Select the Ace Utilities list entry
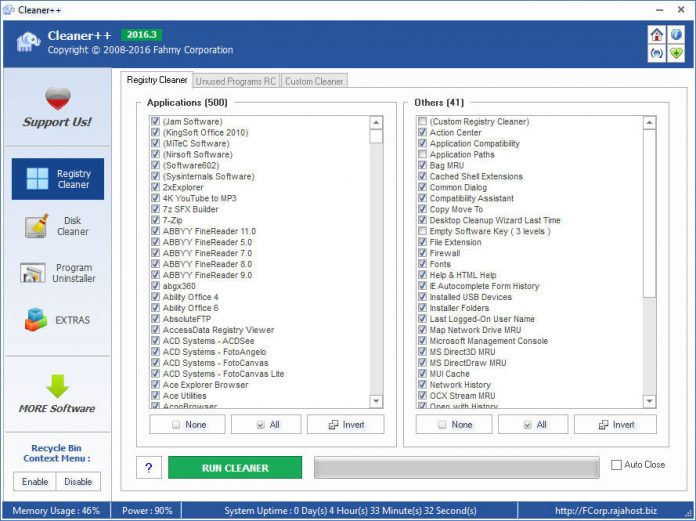 (x=185, y=395)
